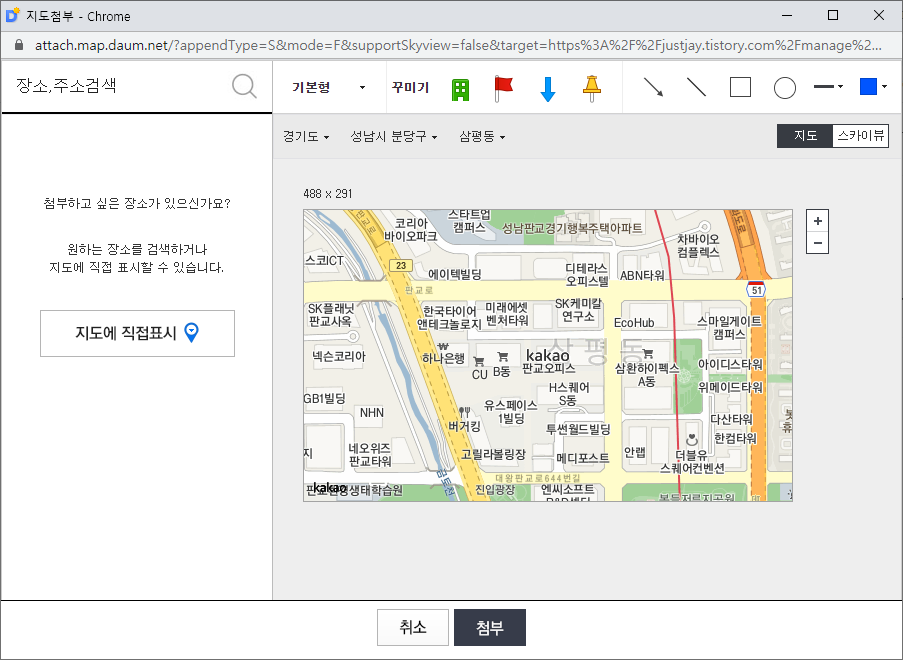Image resolution: width=903 pixels, height=660 pixels.
Task: Select the green building marker icon
Action: point(460,90)
